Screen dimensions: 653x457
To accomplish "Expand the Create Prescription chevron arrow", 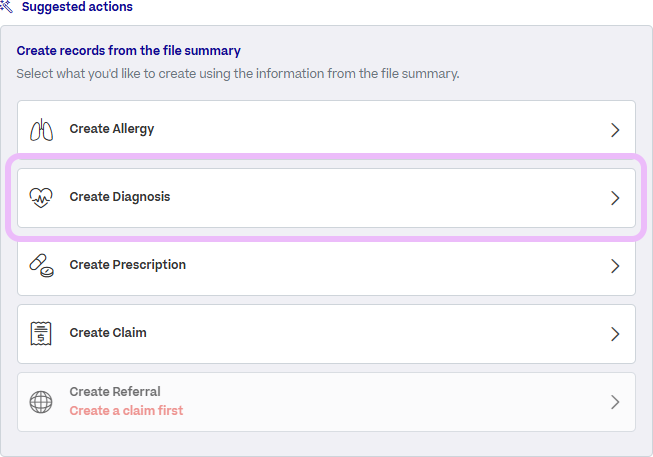I will pyautogui.click(x=615, y=266).
